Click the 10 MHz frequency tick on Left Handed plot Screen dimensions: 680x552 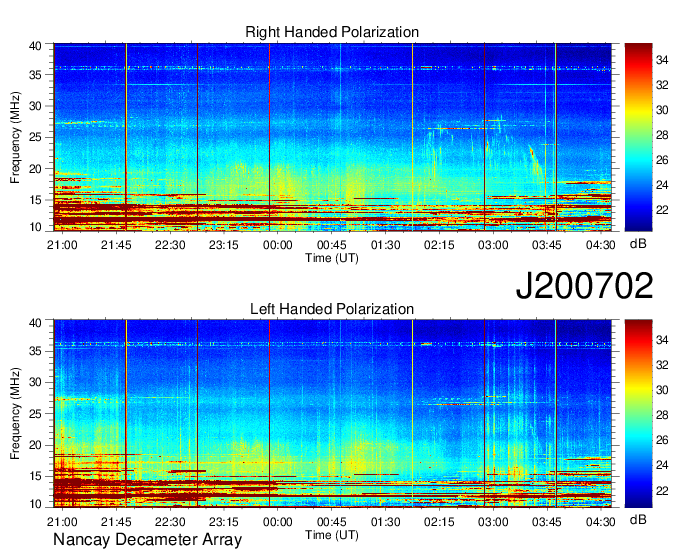36,504
